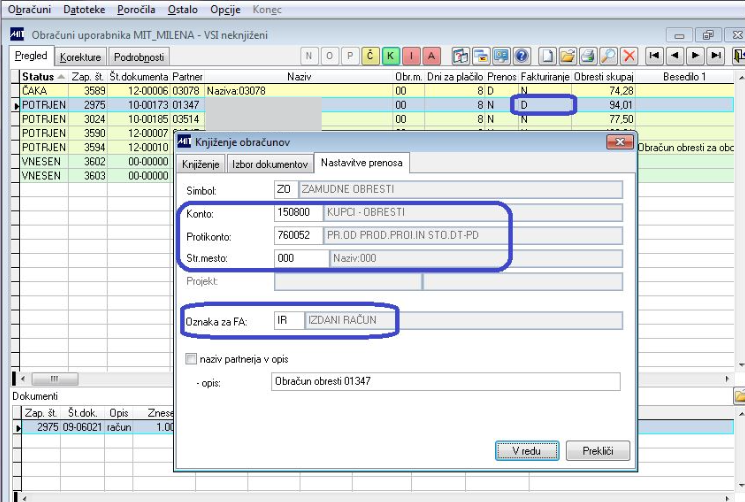The height and width of the screenshot is (502, 745).
Task: Jump to first record arrow
Action: click(x=654, y=56)
